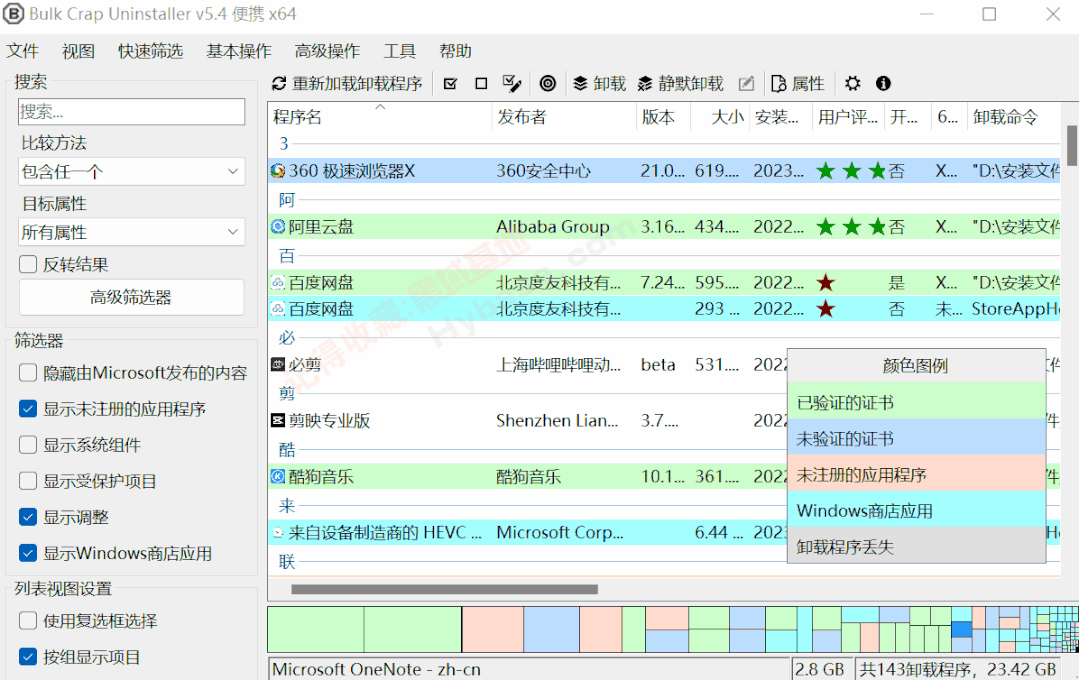Click the 360 极速浏览器X app icon
The height and width of the screenshot is (680, 1079).
(x=278, y=171)
